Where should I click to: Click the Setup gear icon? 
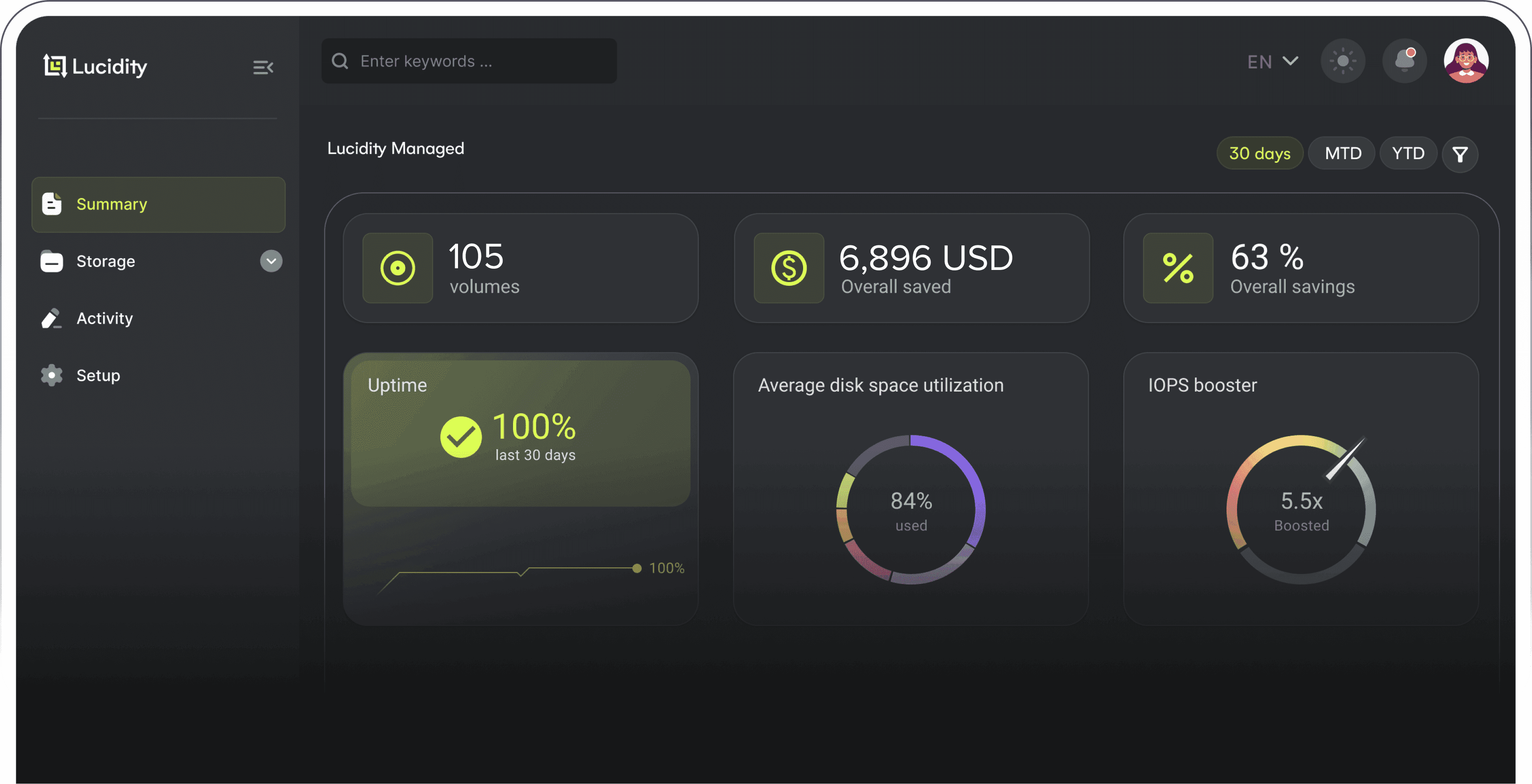coord(52,375)
